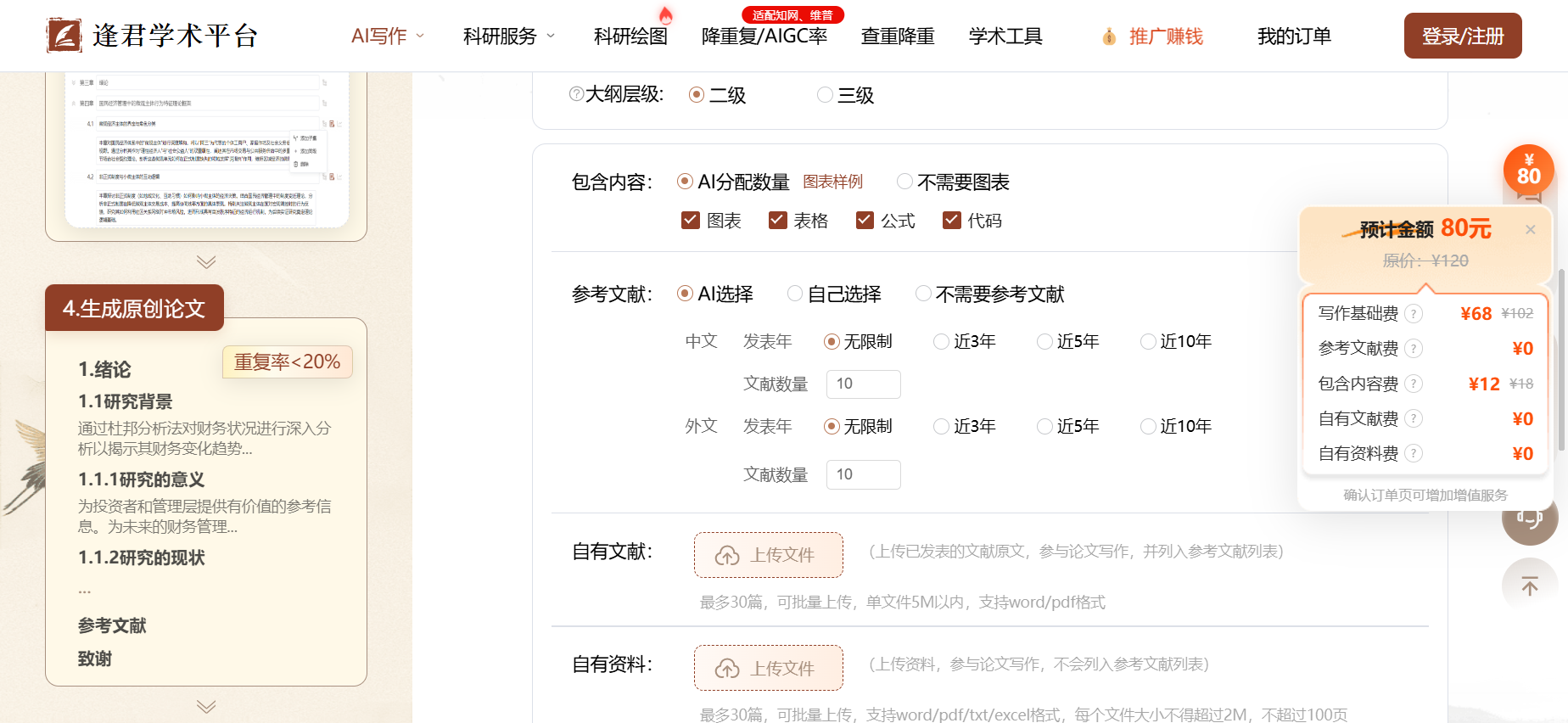Click 致谢 in outline preview
Screen dimensions: 1568x723
[x=95, y=659]
